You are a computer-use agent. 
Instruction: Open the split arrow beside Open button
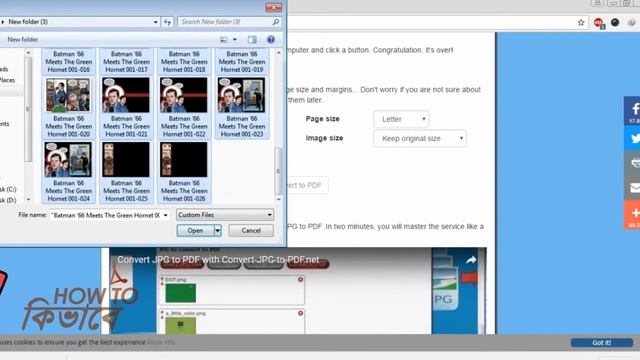pyautogui.click(x=218, y=231)
